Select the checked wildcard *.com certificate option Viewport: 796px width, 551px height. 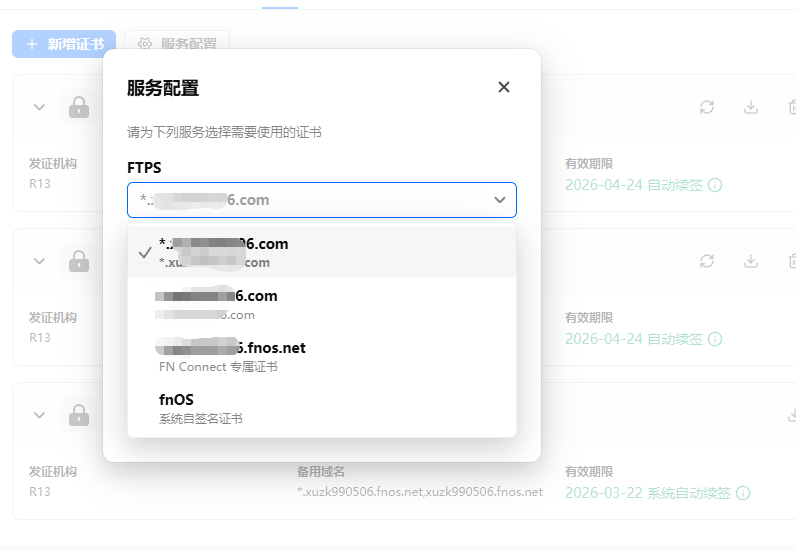(x=322, y=252)
